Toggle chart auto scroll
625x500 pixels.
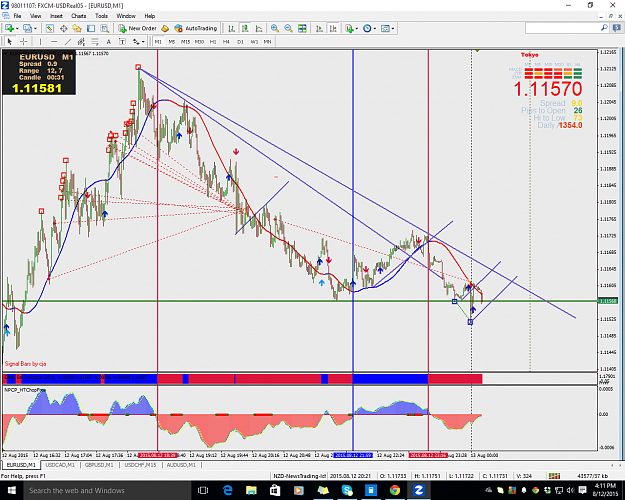click(319, 28)
